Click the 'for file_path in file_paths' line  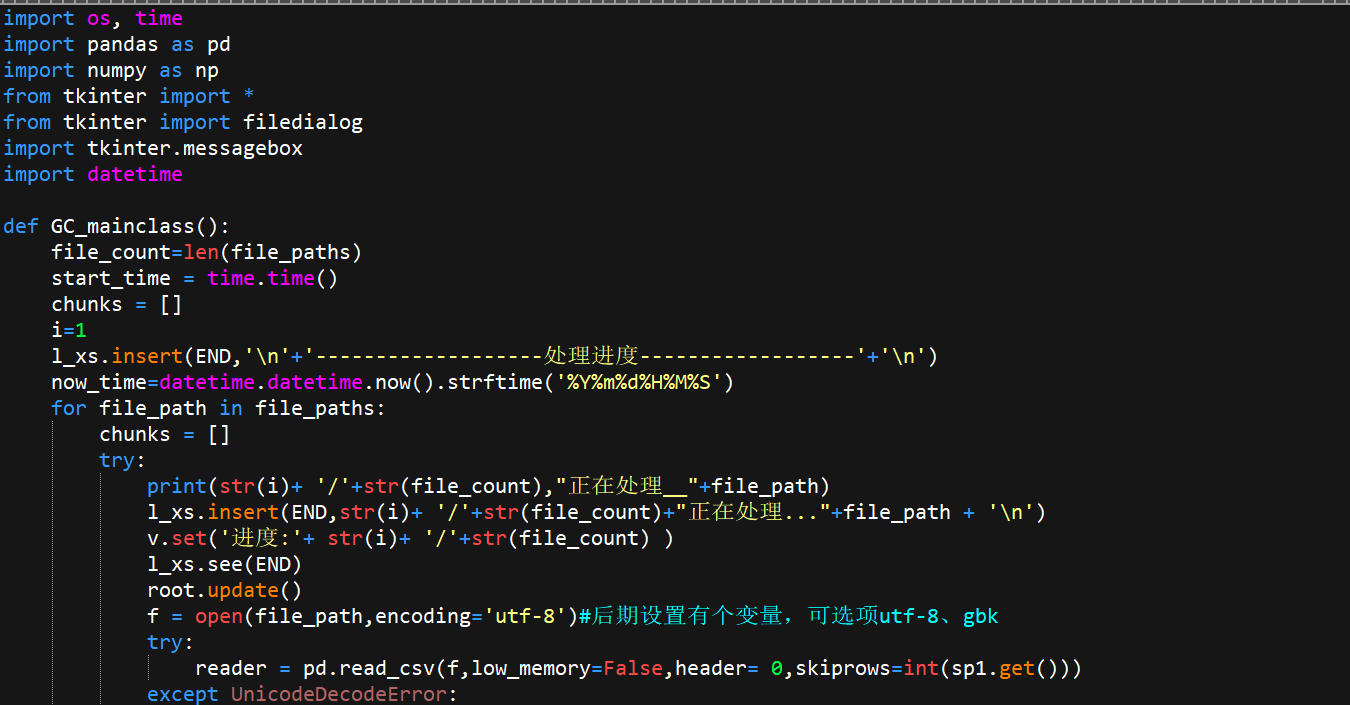point(218,408)
